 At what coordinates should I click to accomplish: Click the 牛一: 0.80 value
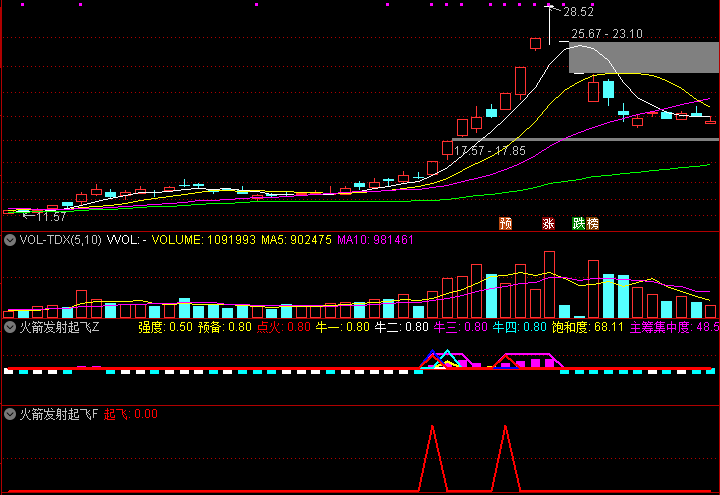[x=343, y=327]
